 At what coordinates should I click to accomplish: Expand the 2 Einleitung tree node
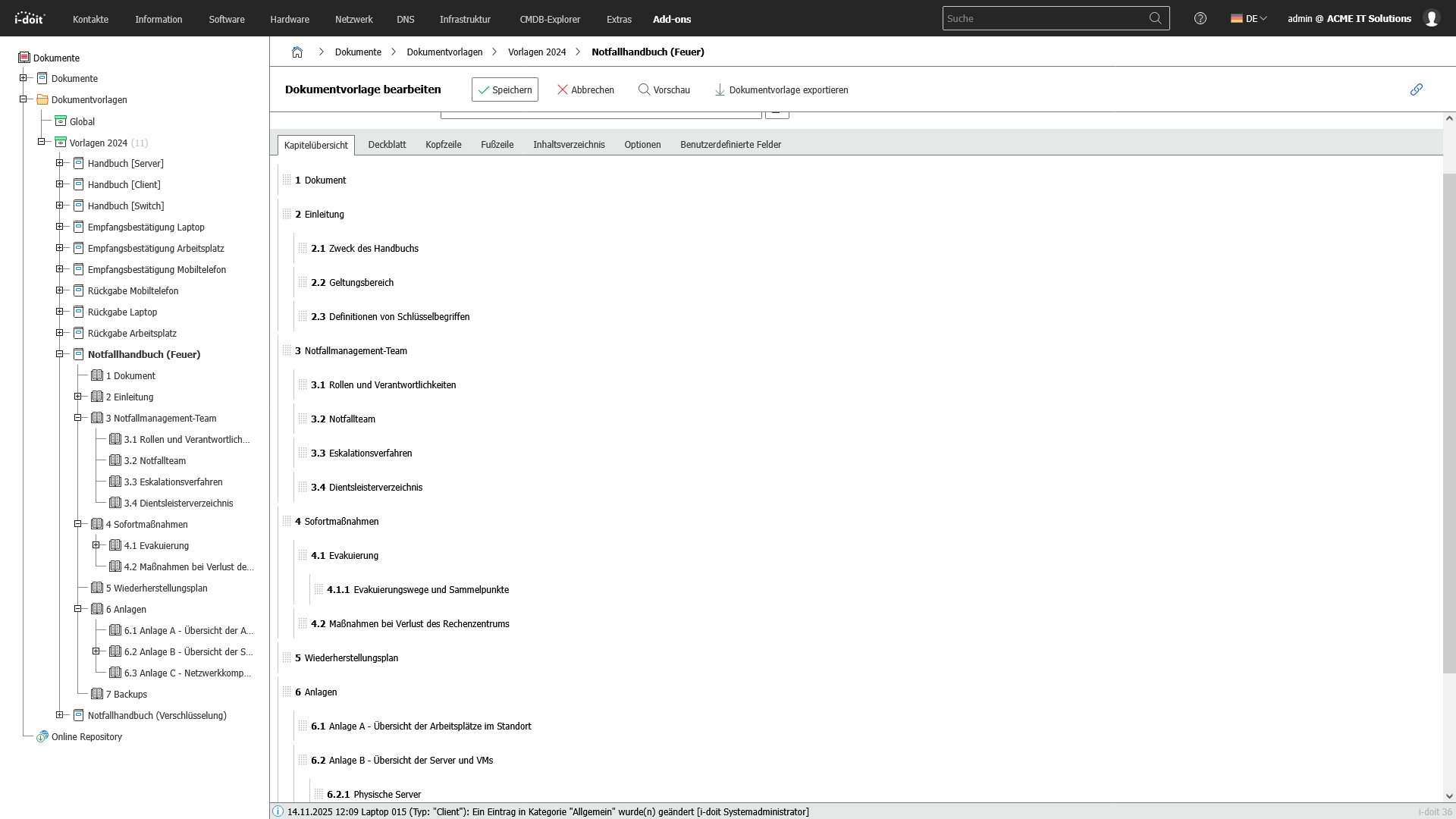pos(77,397)
